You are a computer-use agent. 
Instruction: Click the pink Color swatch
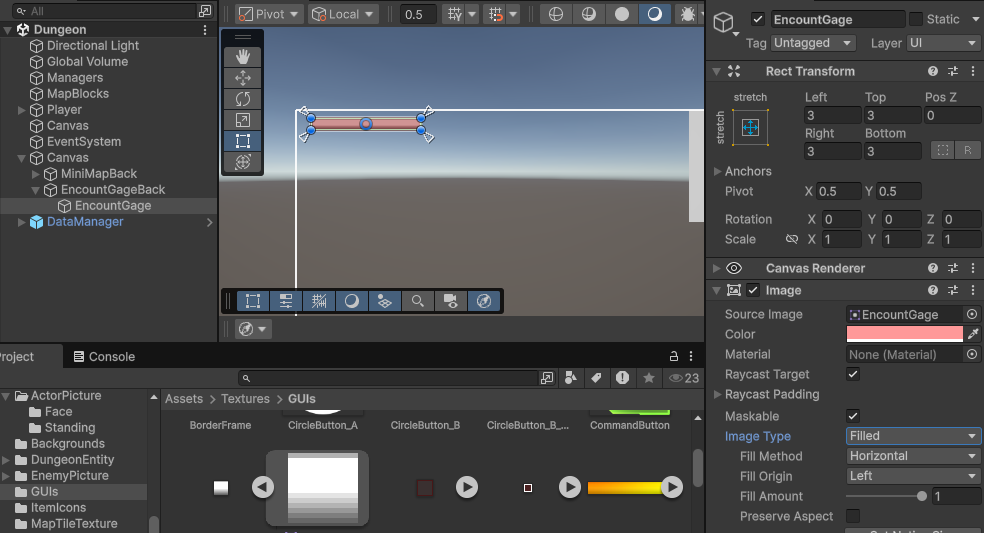pos(904,334)
